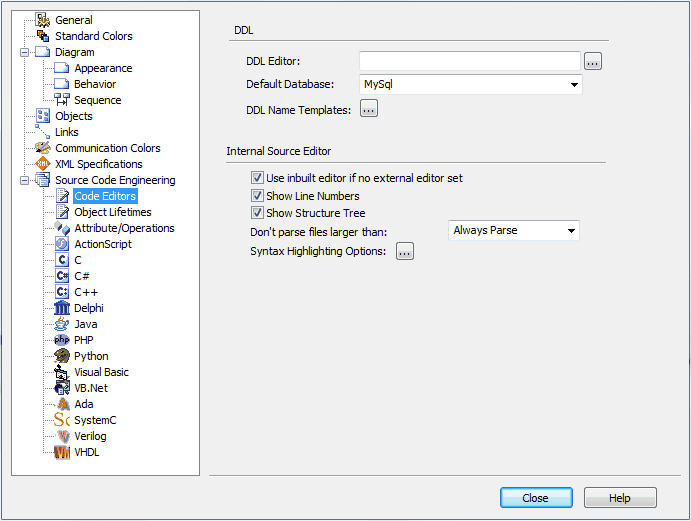This screenshot has width=691, height=521.
Task: Select the ActionScript label
Action: tap(103, 244)
